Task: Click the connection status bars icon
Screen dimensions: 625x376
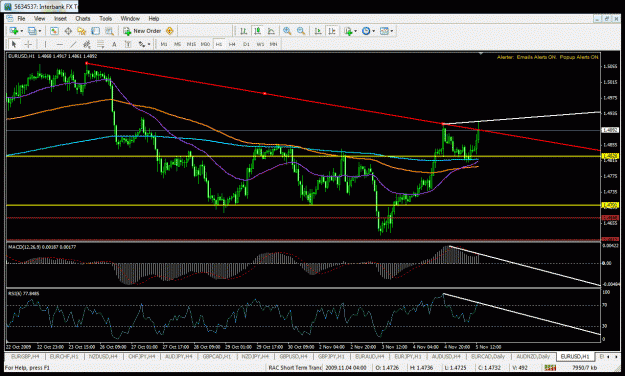Action: point(550,368)
